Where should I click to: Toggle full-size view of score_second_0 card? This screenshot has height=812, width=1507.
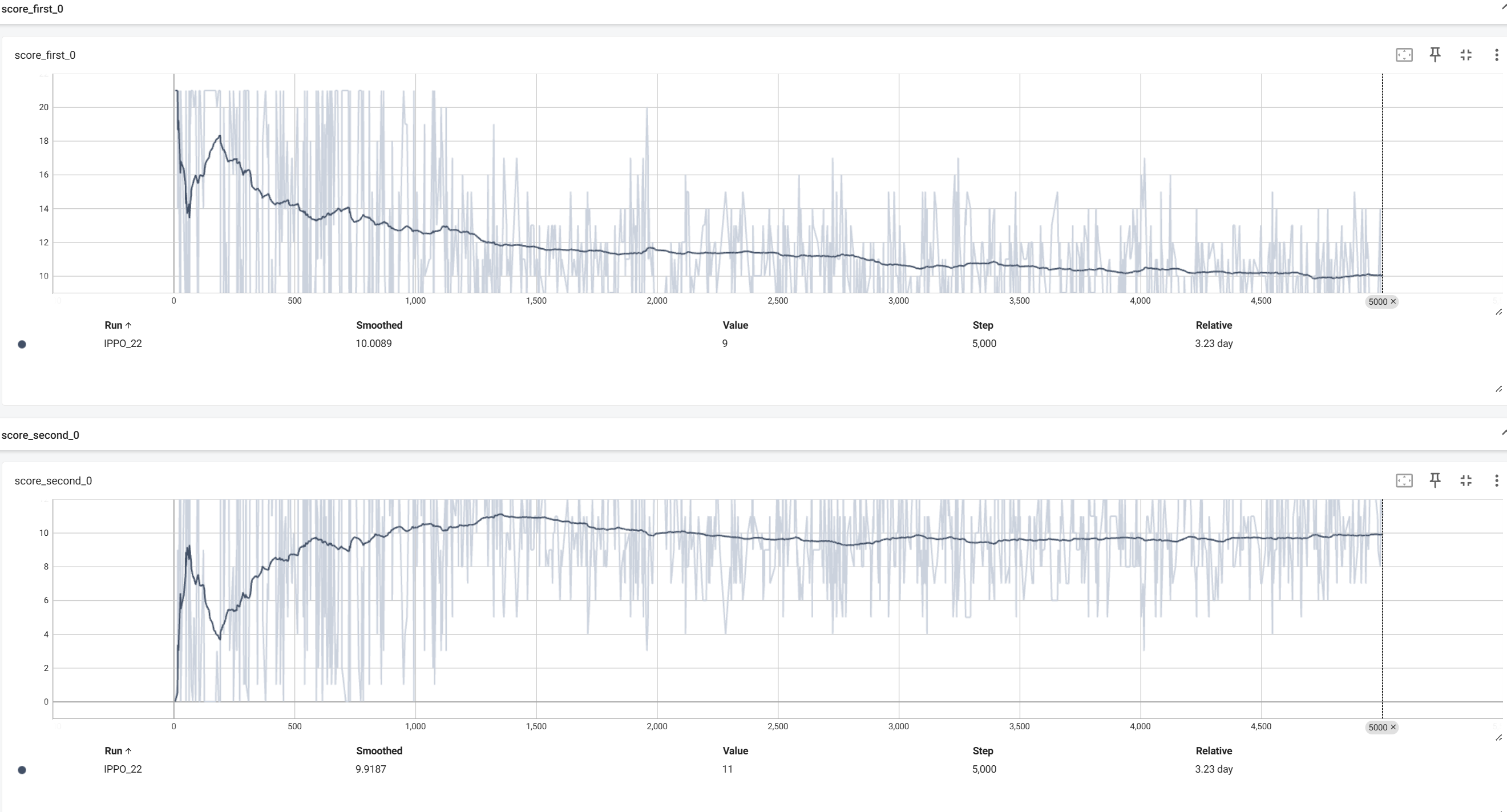(1466, 481)
